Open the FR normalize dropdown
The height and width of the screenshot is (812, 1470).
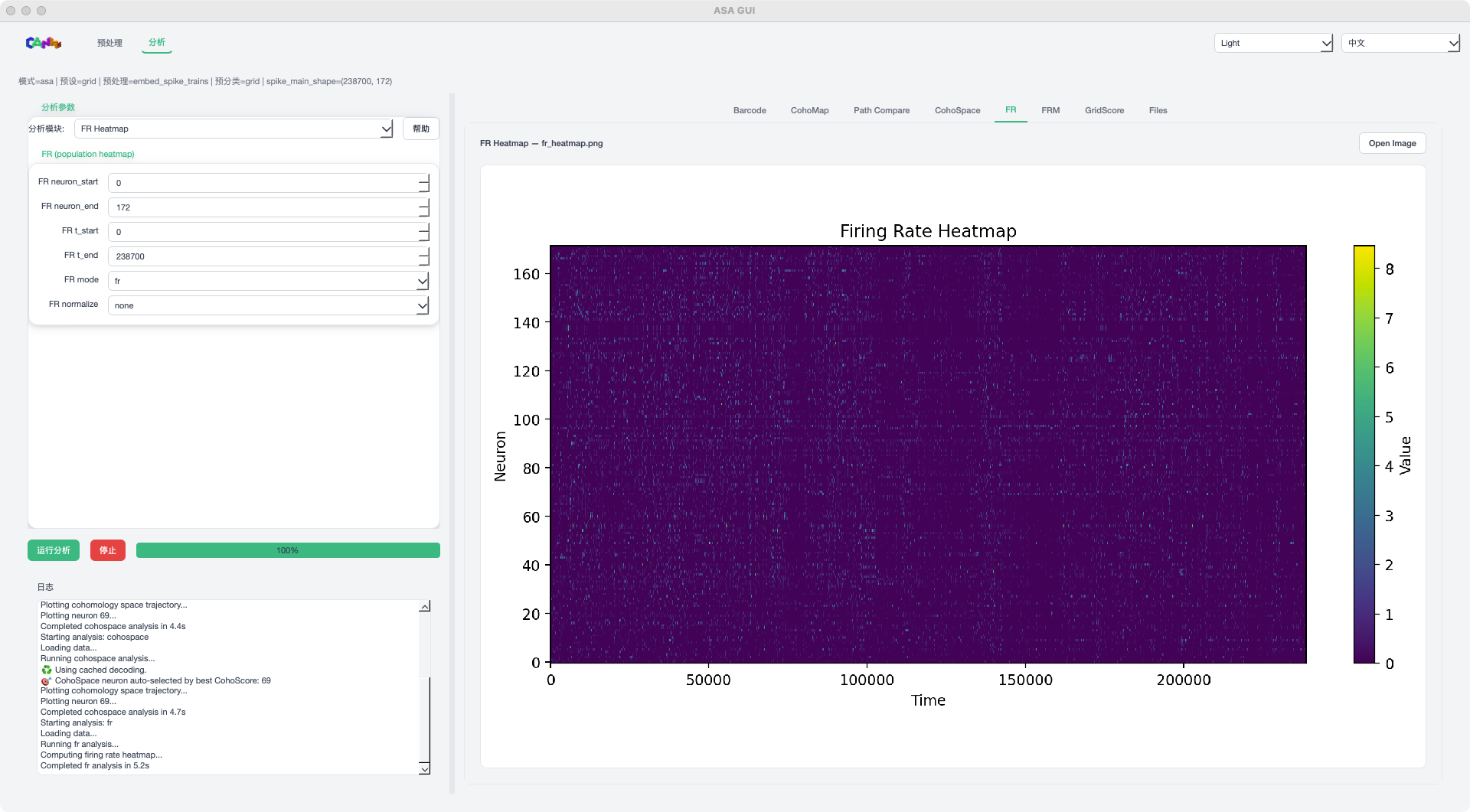[268, 305]
